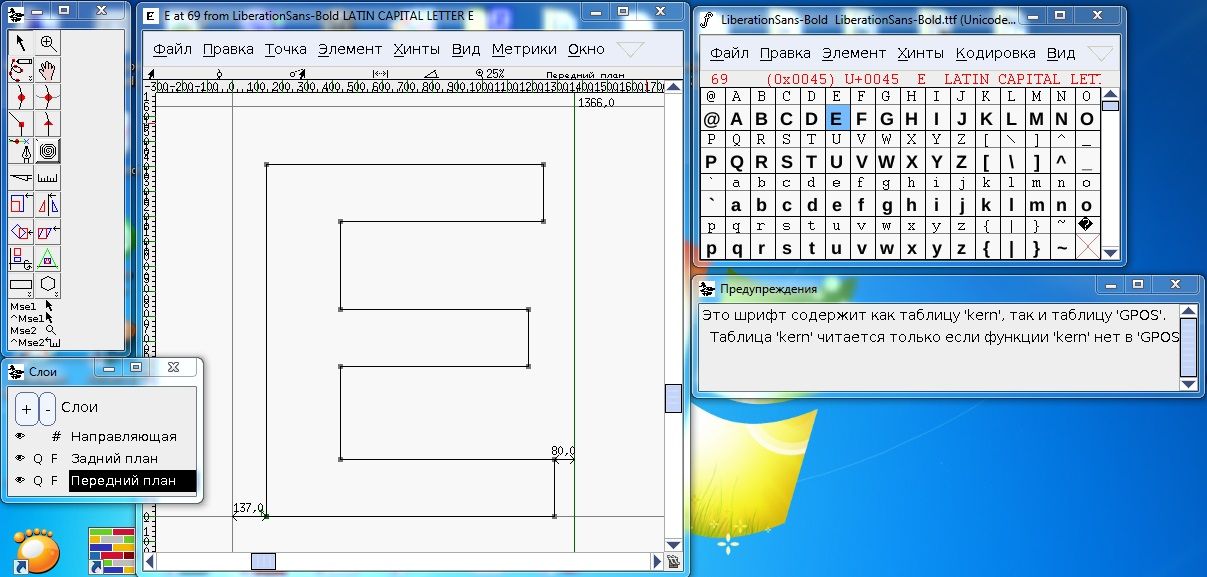This screenshot has height=577, width=1207.
Task: Add a new layer with plus button
Action: (x=27, y=408)
